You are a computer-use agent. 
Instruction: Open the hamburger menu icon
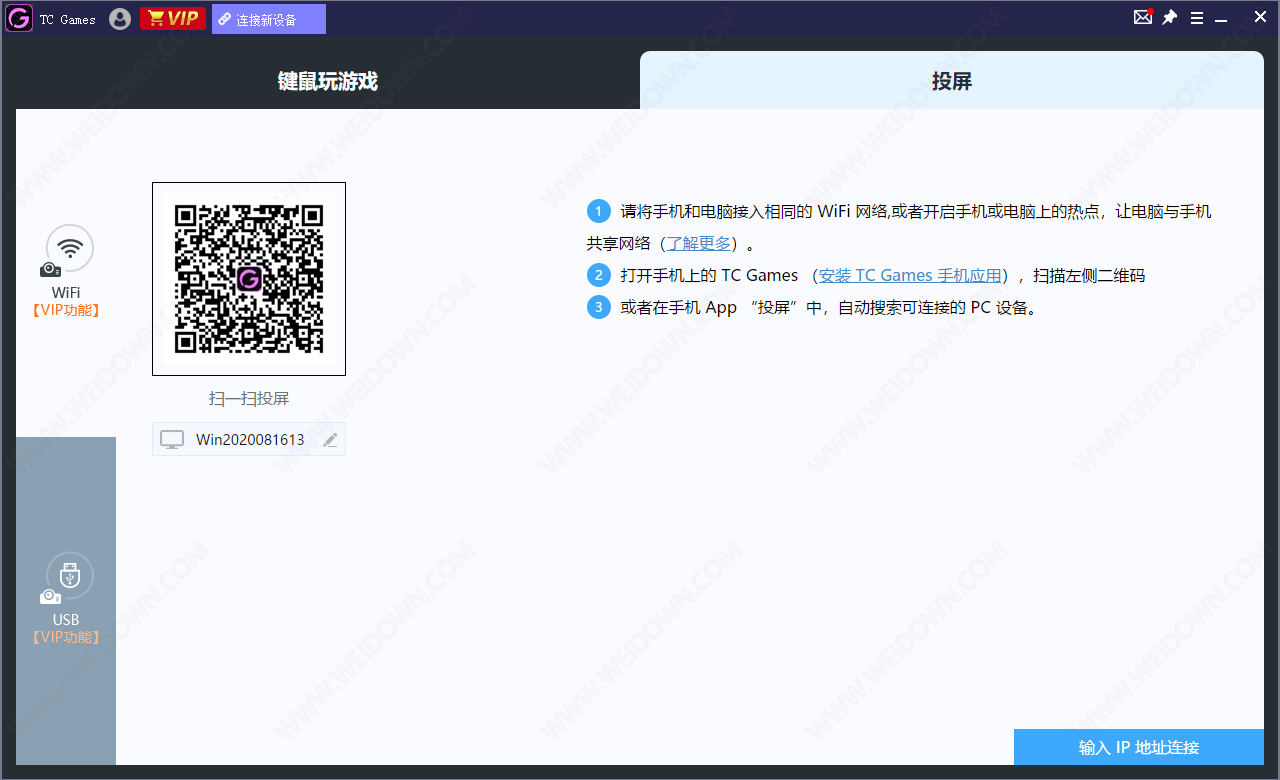click(1197, 18)
